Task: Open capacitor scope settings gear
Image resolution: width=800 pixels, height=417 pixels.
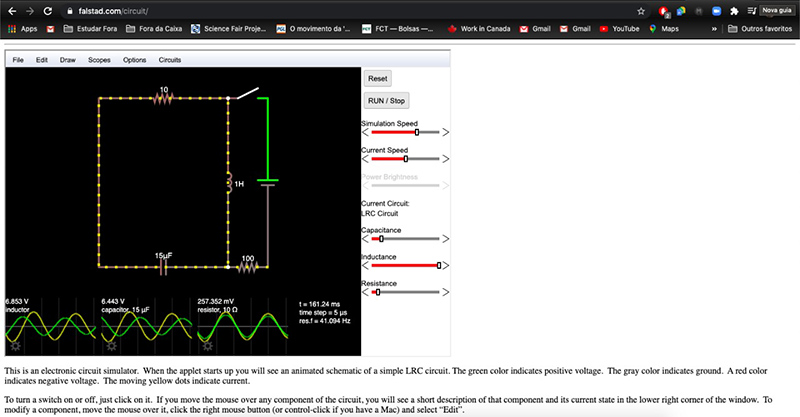Action: (x=111, y=346)
